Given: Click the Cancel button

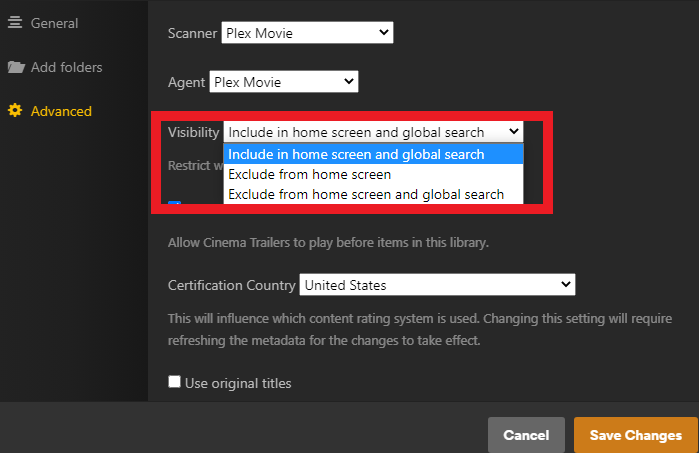Looking at the screenshot, I should coord(526,435).
